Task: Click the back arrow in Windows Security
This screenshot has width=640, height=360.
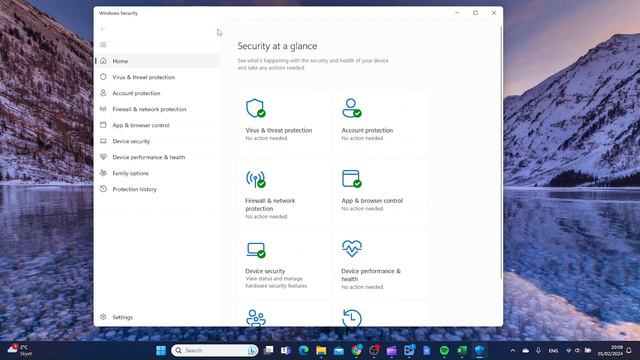Action: [x=103, y=29]
